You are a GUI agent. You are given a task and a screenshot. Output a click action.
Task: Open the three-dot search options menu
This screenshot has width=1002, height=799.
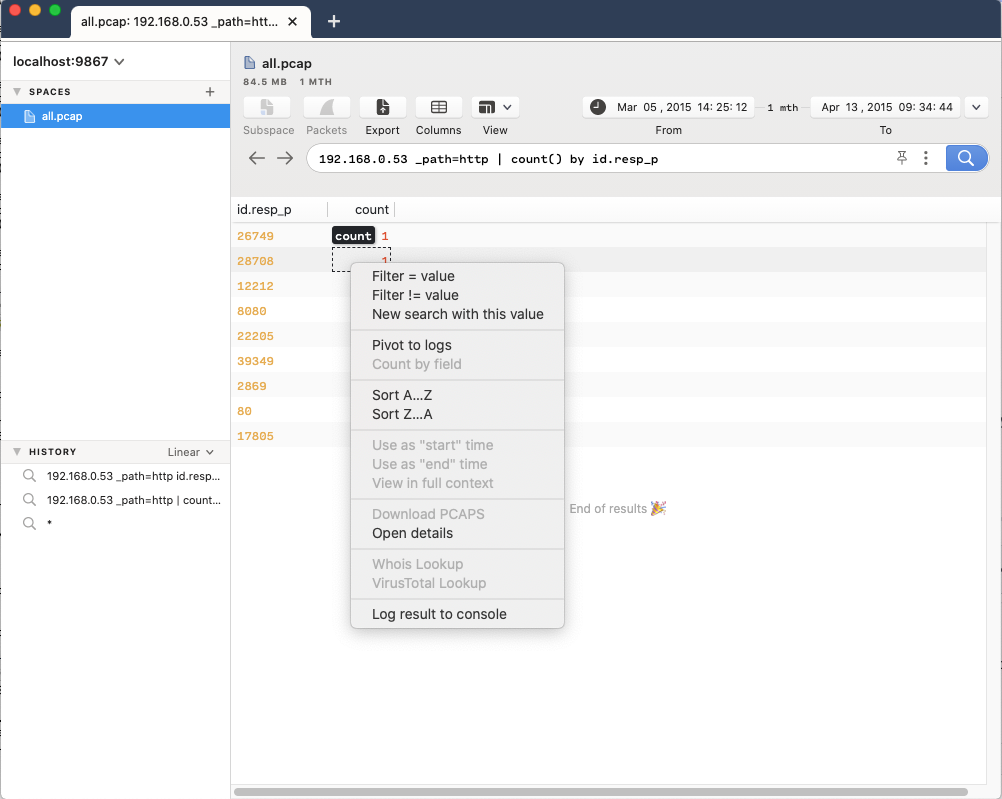[x=925, y=157]
